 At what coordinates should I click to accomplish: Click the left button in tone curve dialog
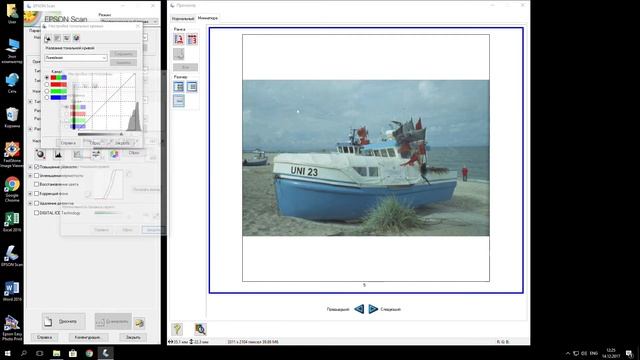click(x=68, y=143)
